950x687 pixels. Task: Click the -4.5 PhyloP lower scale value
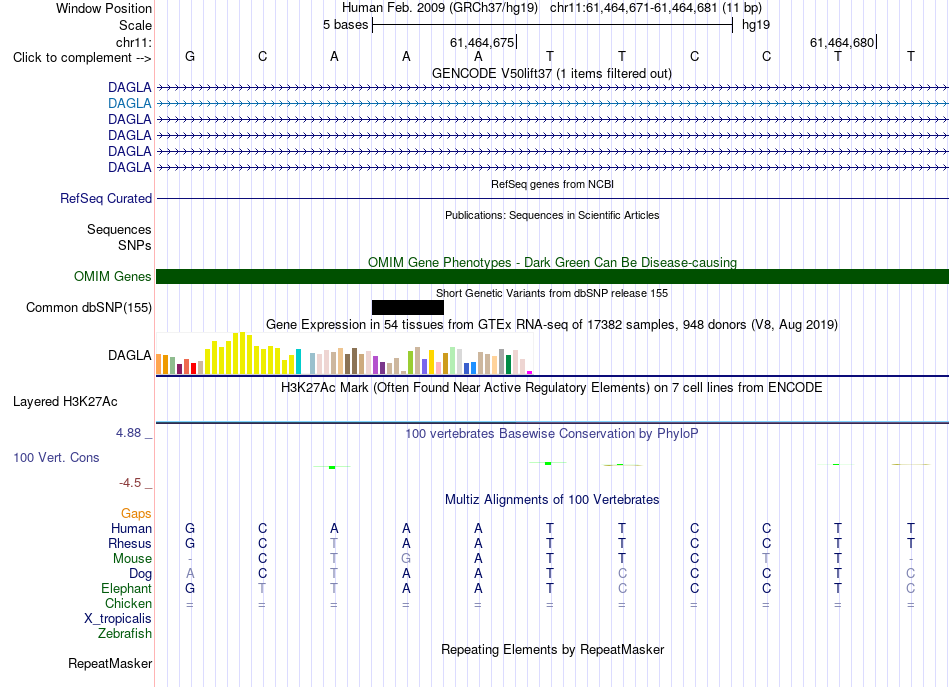130,483
